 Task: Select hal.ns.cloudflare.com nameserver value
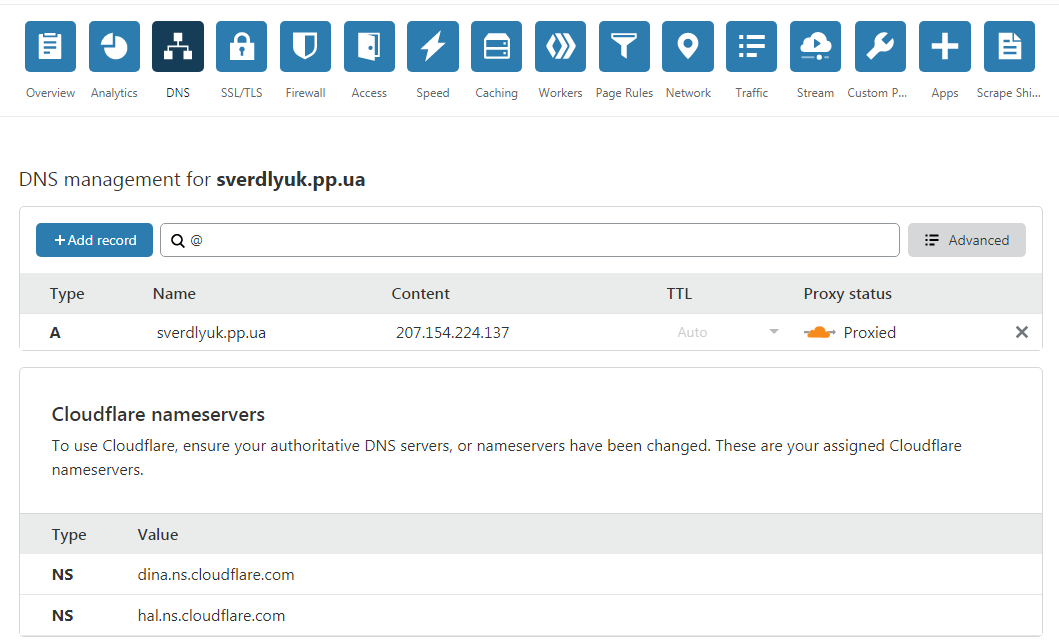tap(211, 615)
